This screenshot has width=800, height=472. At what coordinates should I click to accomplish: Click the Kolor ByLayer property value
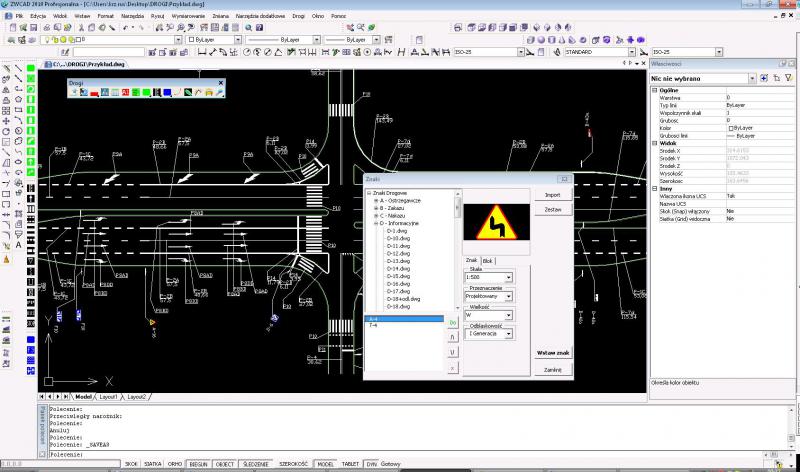(759, 128)
